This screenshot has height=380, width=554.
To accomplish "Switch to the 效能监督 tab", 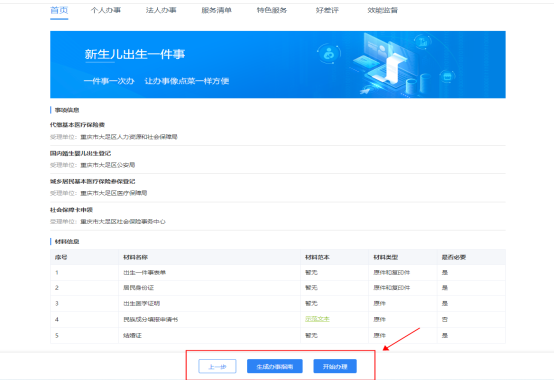I will (382, 10).
